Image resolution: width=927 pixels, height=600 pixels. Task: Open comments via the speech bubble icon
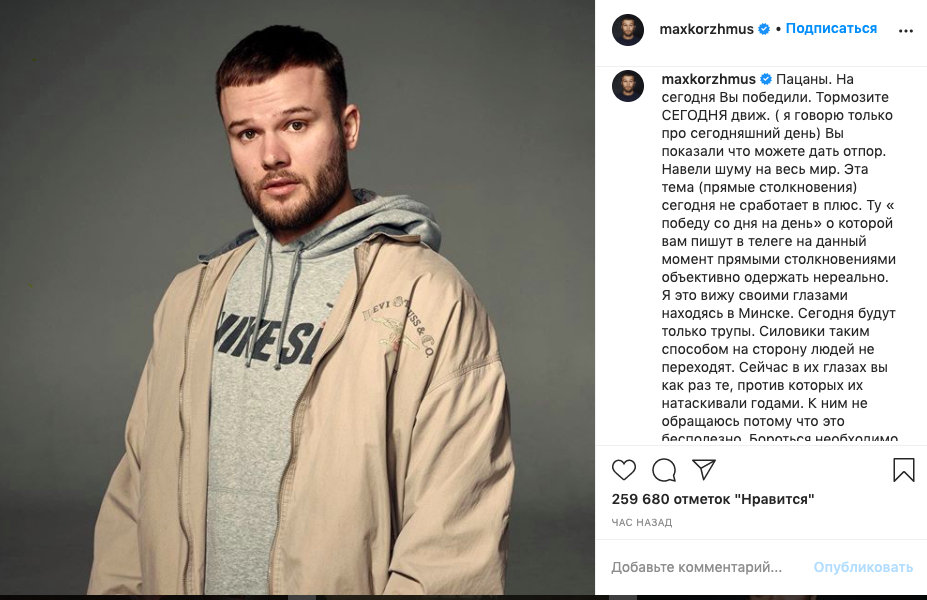point(664,470)
